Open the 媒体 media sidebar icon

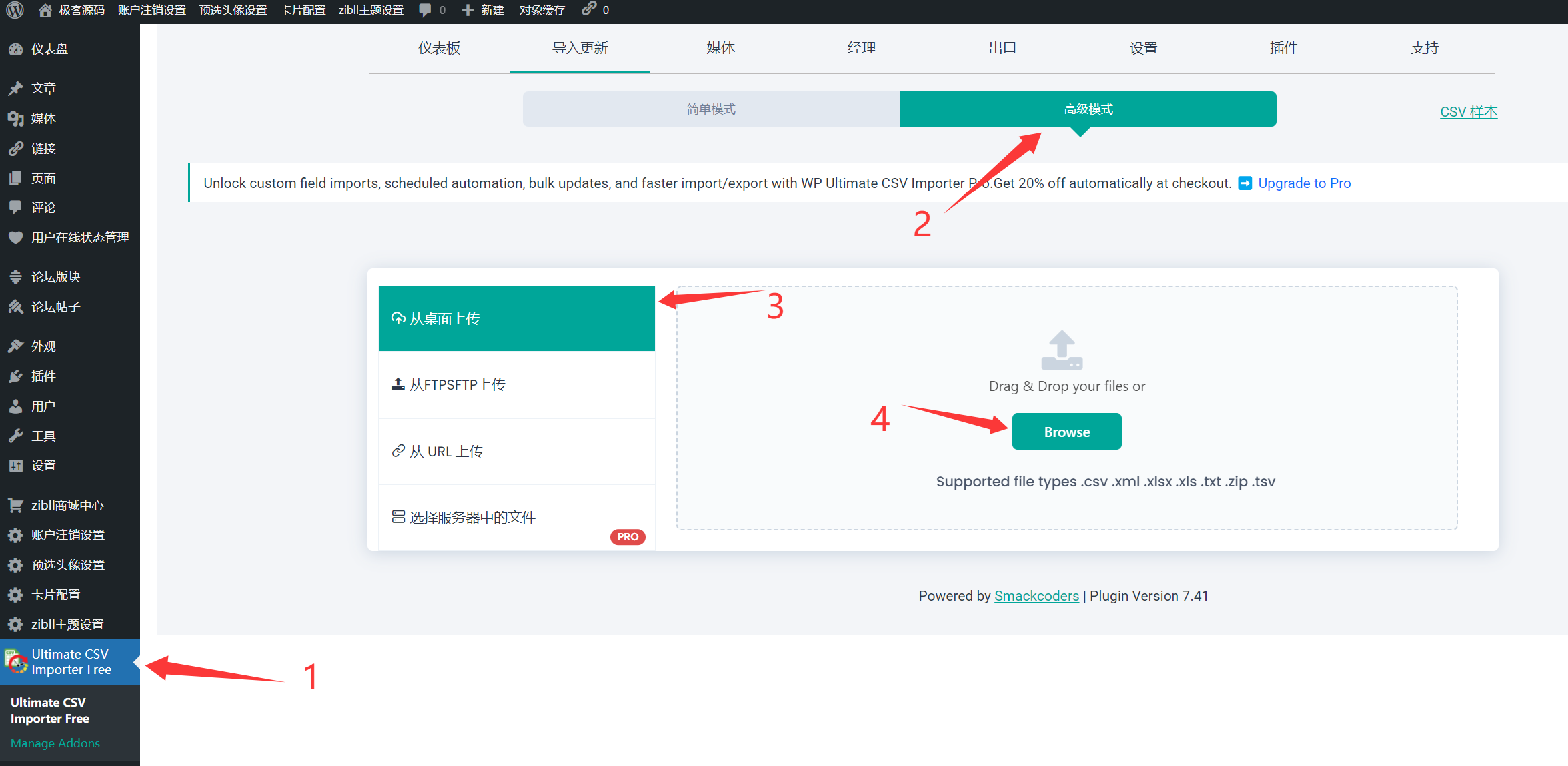tap(15, 118)
